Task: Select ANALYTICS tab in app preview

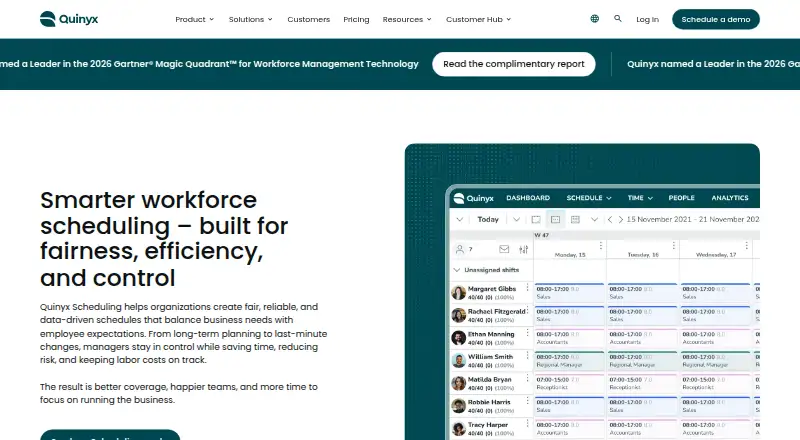Action: point(730,198)
